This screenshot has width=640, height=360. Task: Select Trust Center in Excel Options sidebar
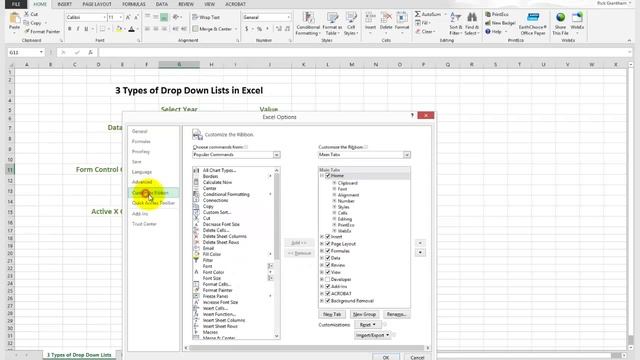[x=144, y=224]
